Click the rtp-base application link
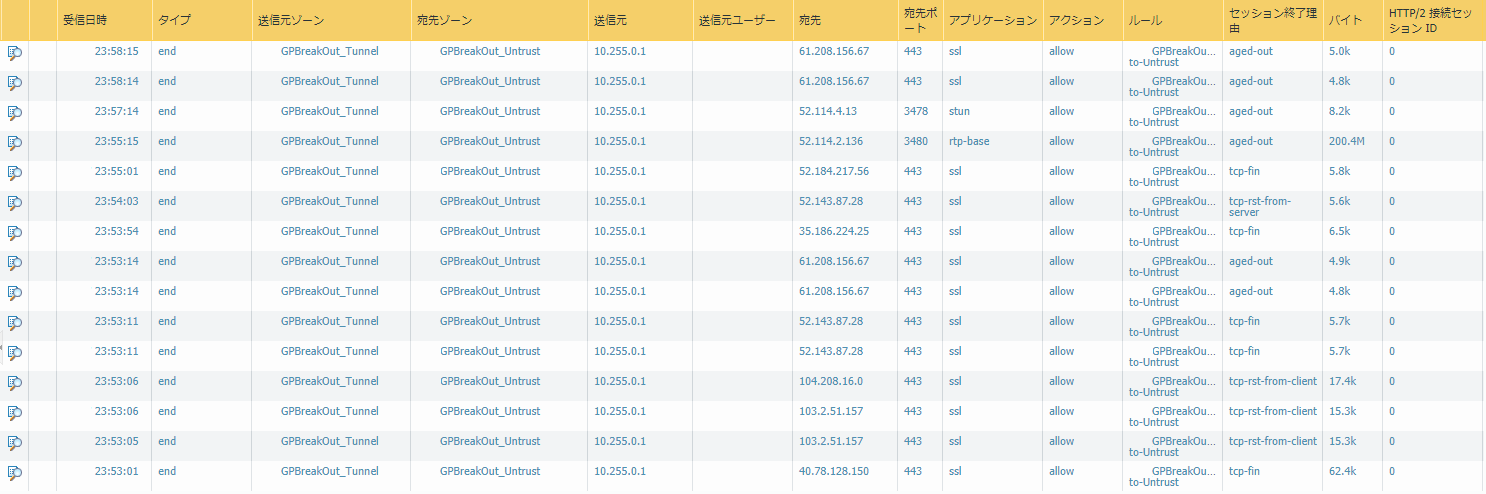 tap(969, 141)
